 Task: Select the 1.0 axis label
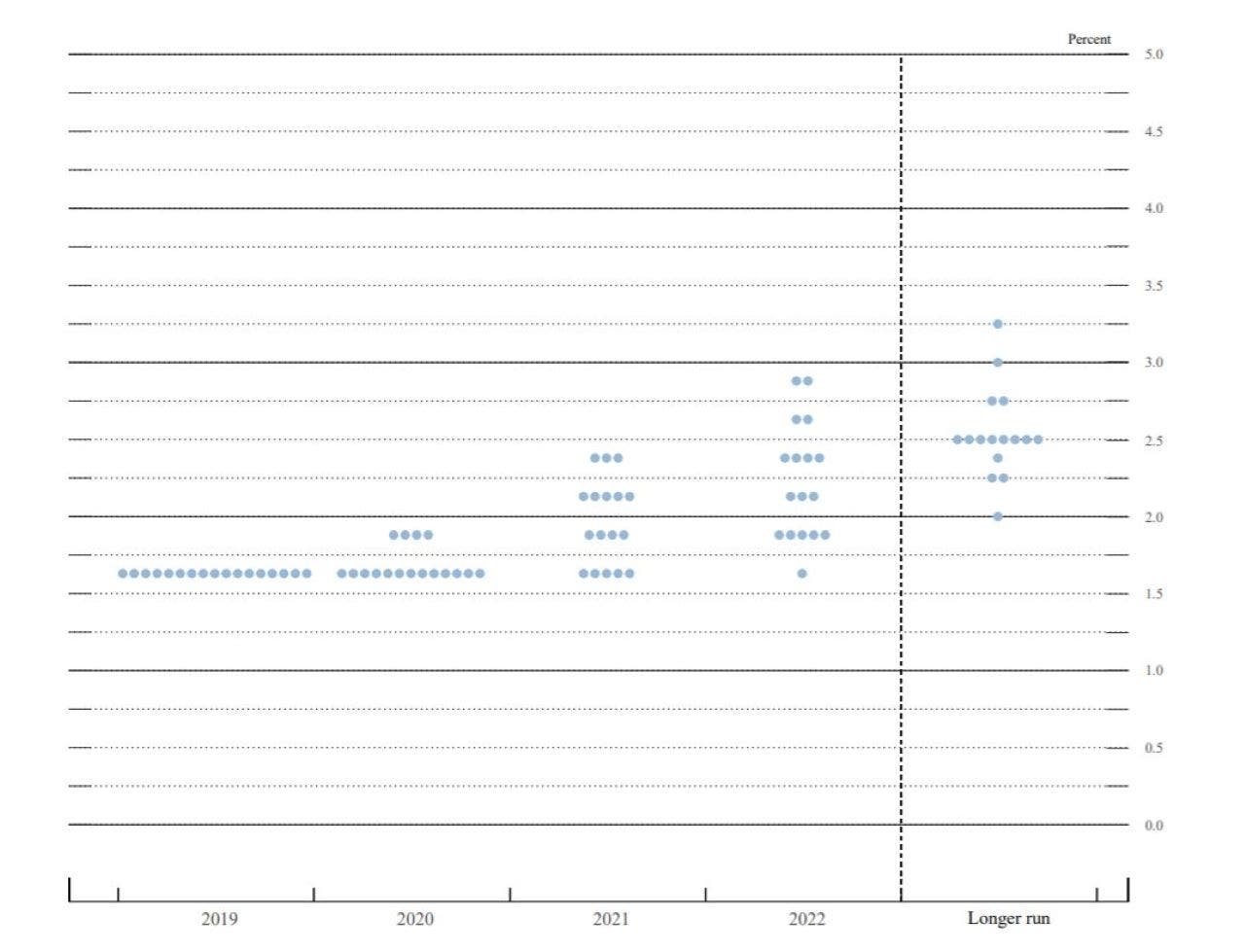1154,671
